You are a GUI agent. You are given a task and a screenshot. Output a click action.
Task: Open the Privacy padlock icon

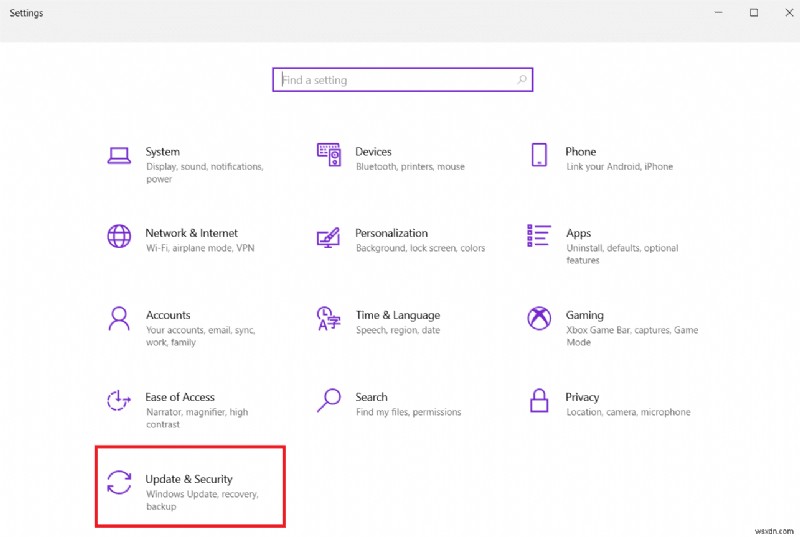(539, 401)
